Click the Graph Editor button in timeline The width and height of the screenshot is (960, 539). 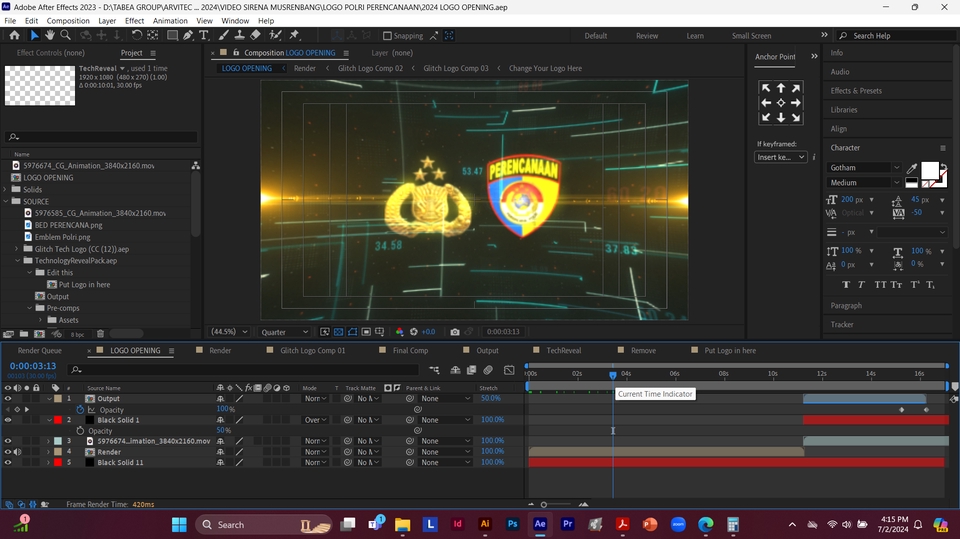(509, 370)
